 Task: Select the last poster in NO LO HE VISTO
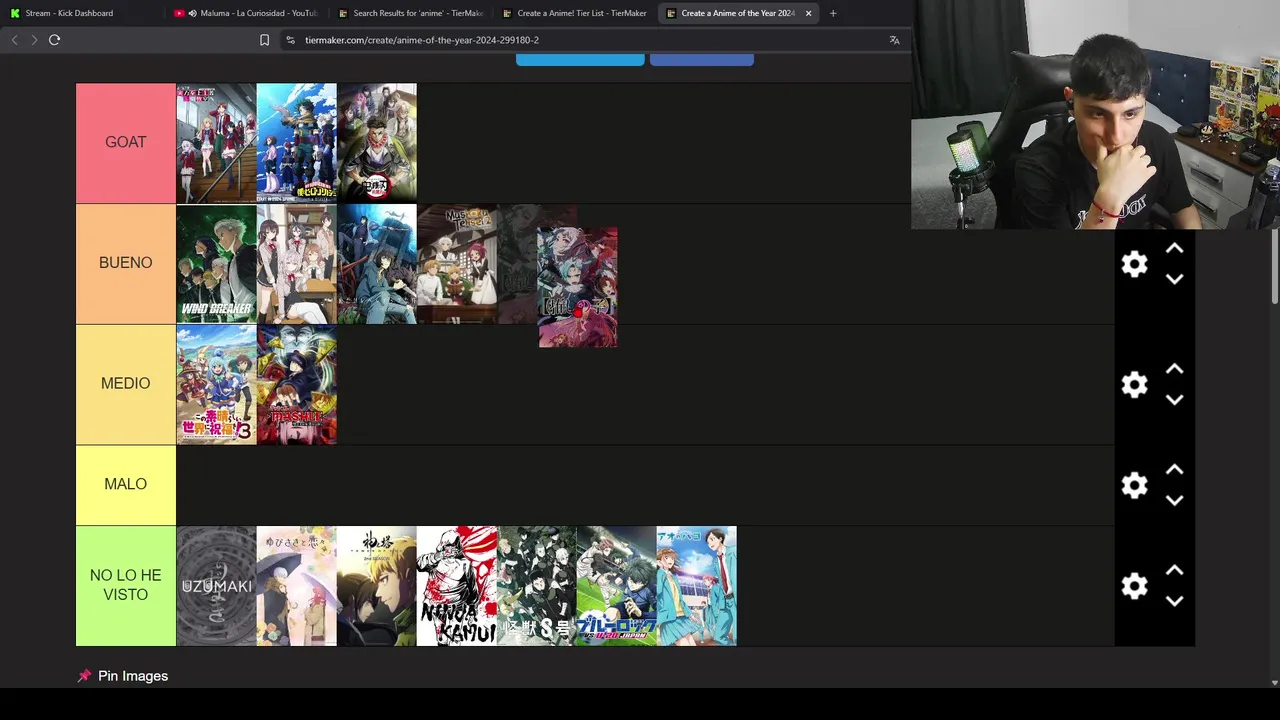[697, 586]
